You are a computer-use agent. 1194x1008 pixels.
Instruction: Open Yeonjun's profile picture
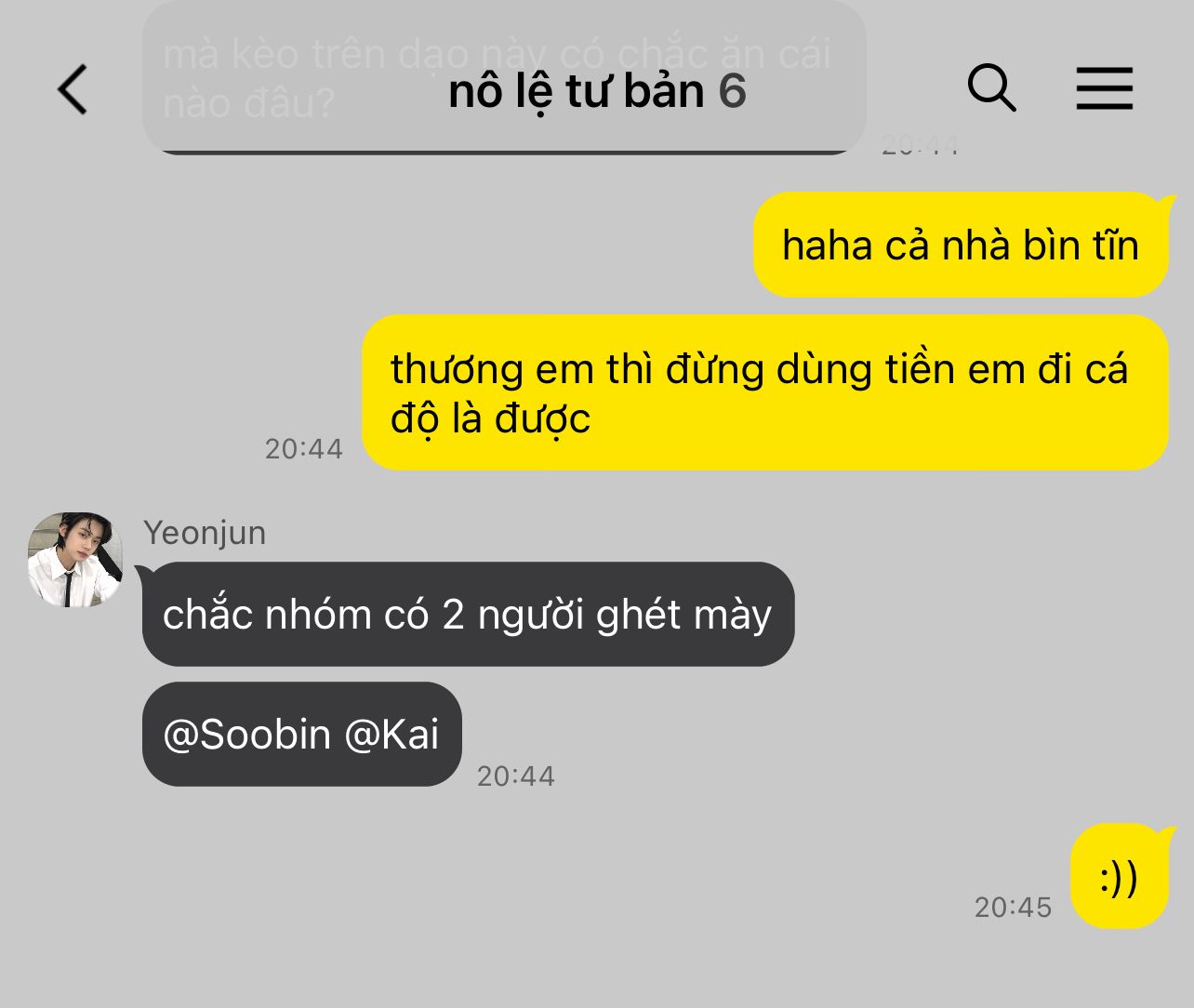pyautogui.click(x=75, y=560)
